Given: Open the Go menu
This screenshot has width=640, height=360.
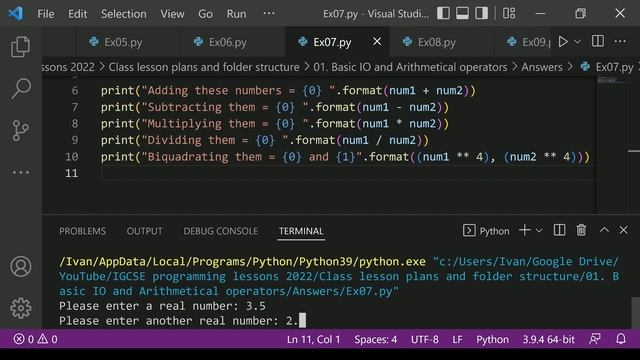Looking at the screenshot, I should (x=205, y=14).
